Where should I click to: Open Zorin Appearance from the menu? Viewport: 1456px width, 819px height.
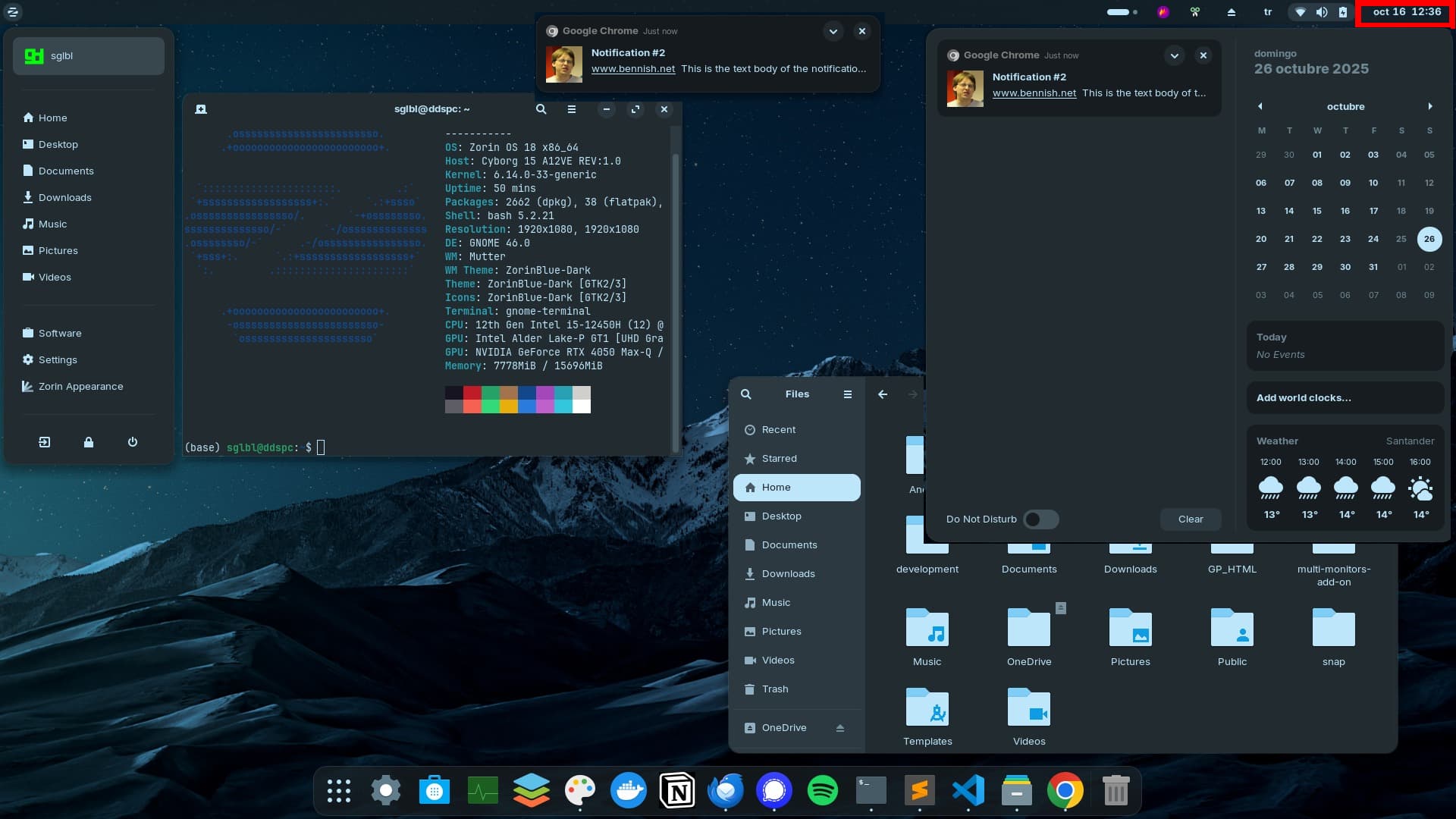click(x=80, y=387)
